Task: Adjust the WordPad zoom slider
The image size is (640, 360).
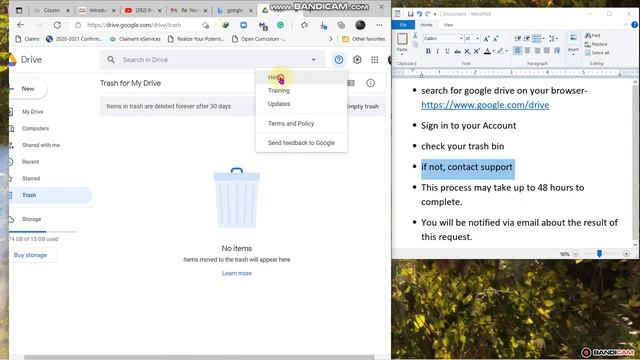Action: 599,254
